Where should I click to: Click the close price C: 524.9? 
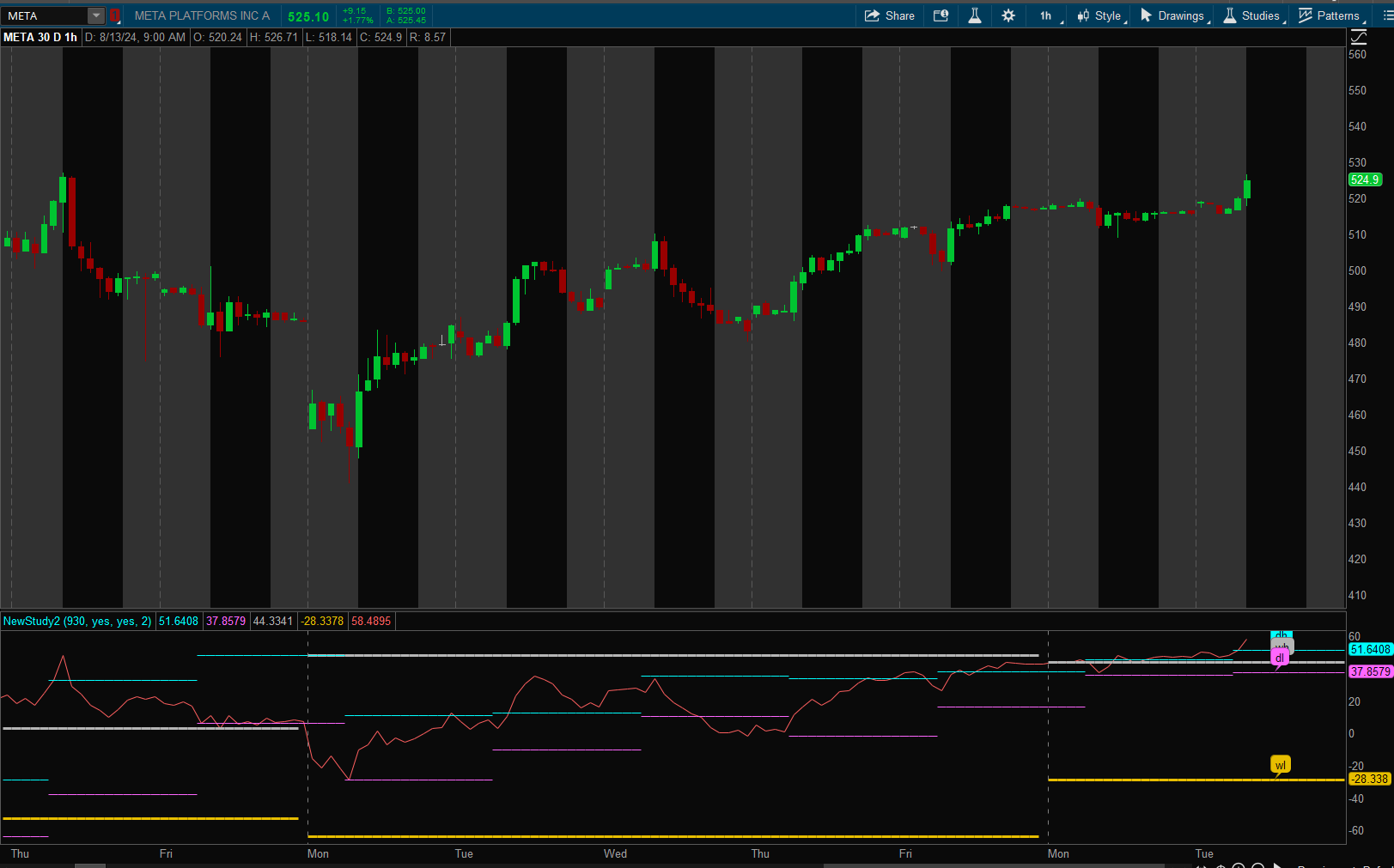(x=380, y=37)
